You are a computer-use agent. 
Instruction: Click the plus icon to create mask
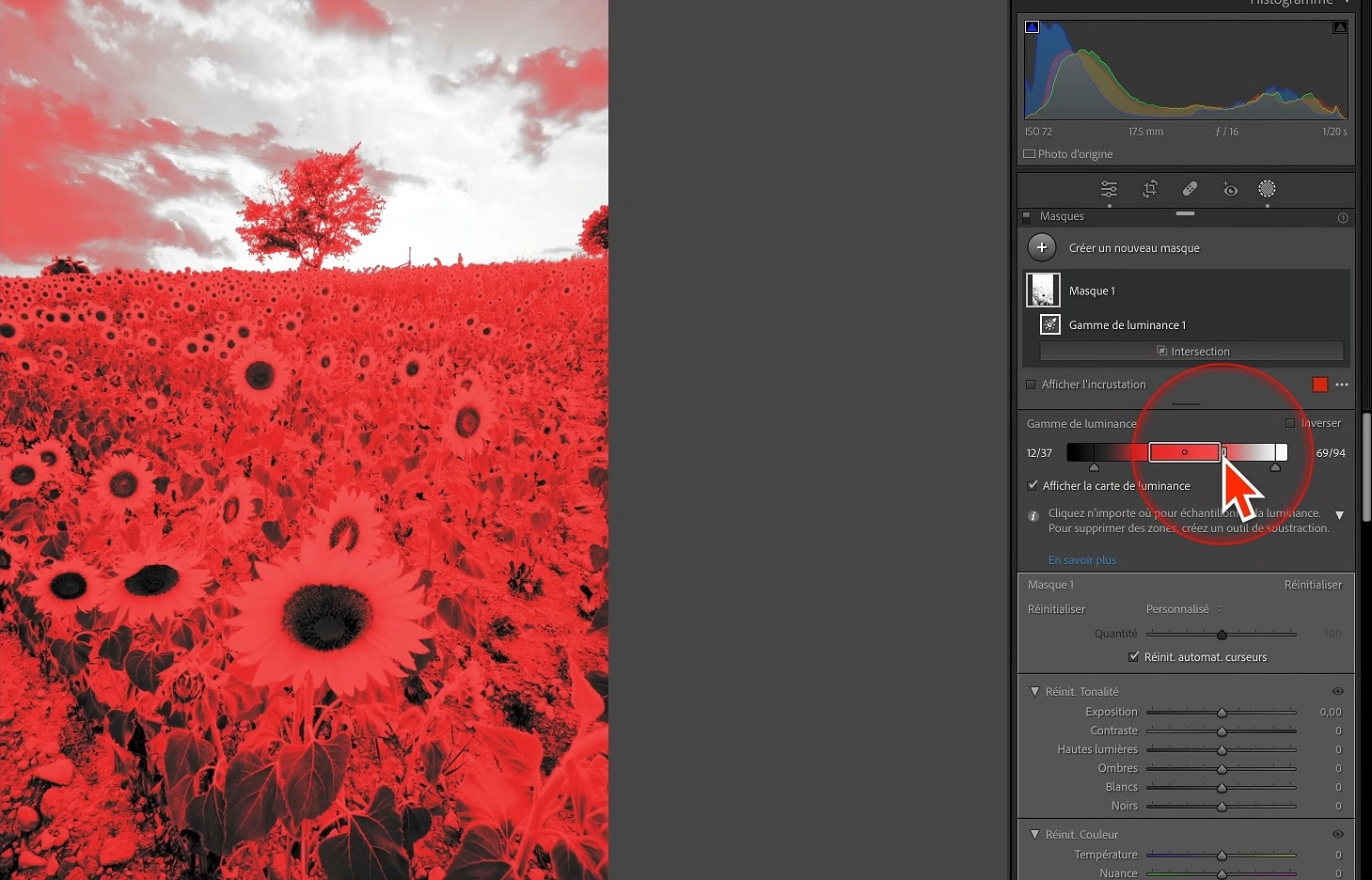coord(1042,247)
